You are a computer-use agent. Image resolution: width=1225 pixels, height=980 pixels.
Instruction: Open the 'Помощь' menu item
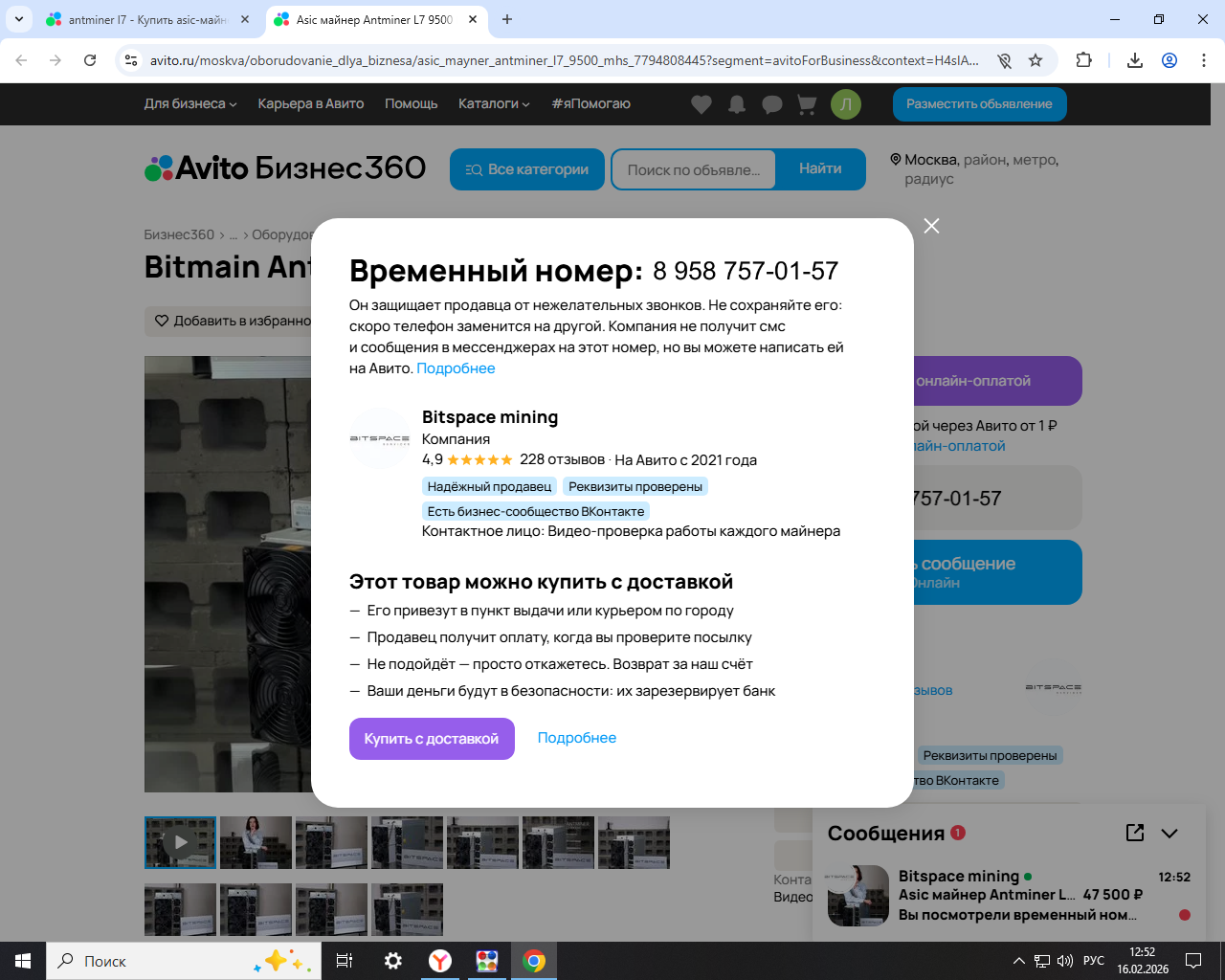coord(412,103)
